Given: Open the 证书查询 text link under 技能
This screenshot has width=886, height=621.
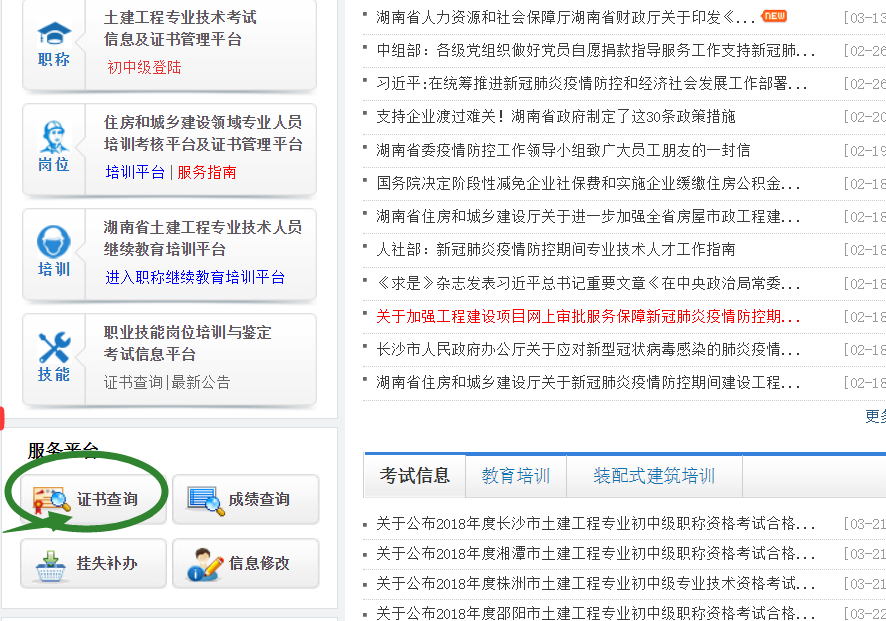Looking at the screenshot, I should tap(133, 382).
